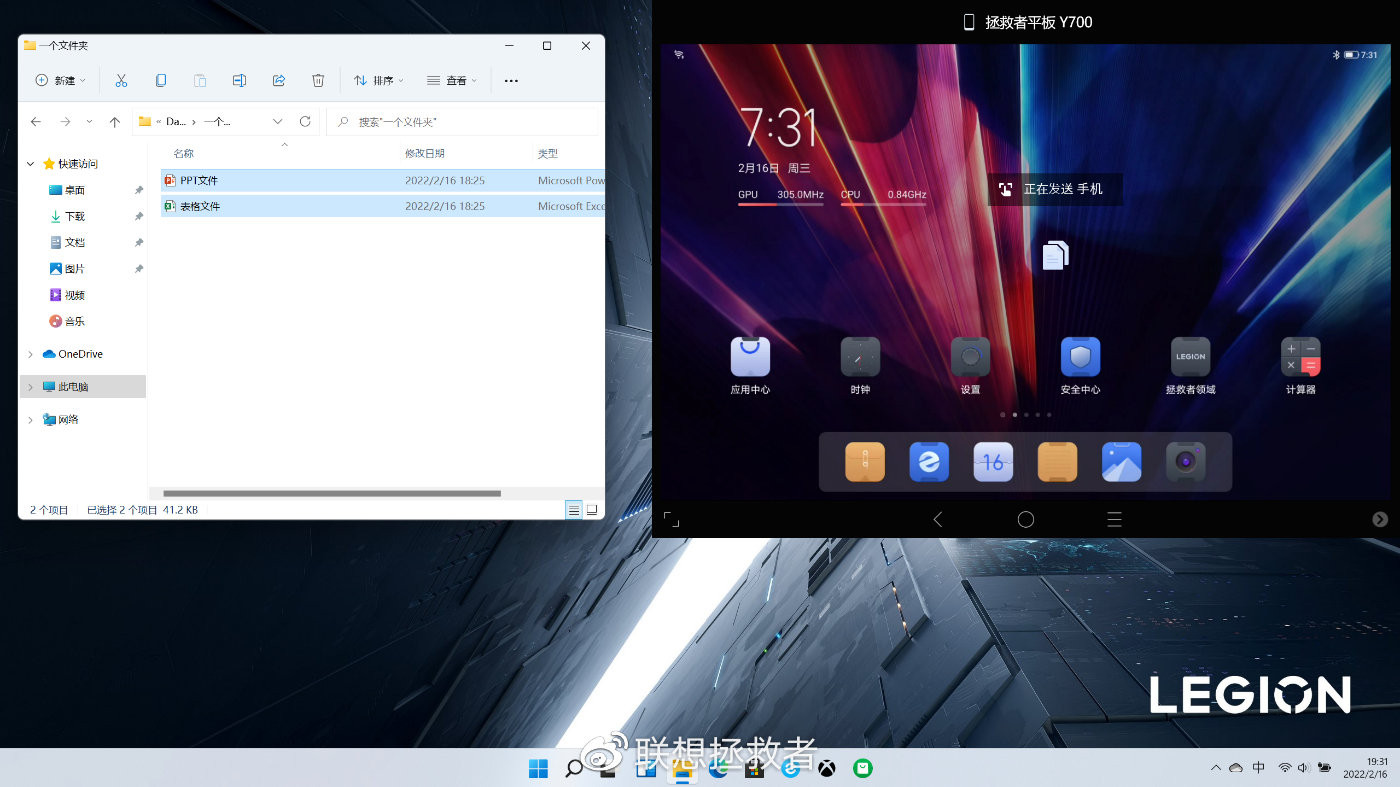Open the 排序 sort dropdown
Screen dimensions: 1400x787
(378, 80)
